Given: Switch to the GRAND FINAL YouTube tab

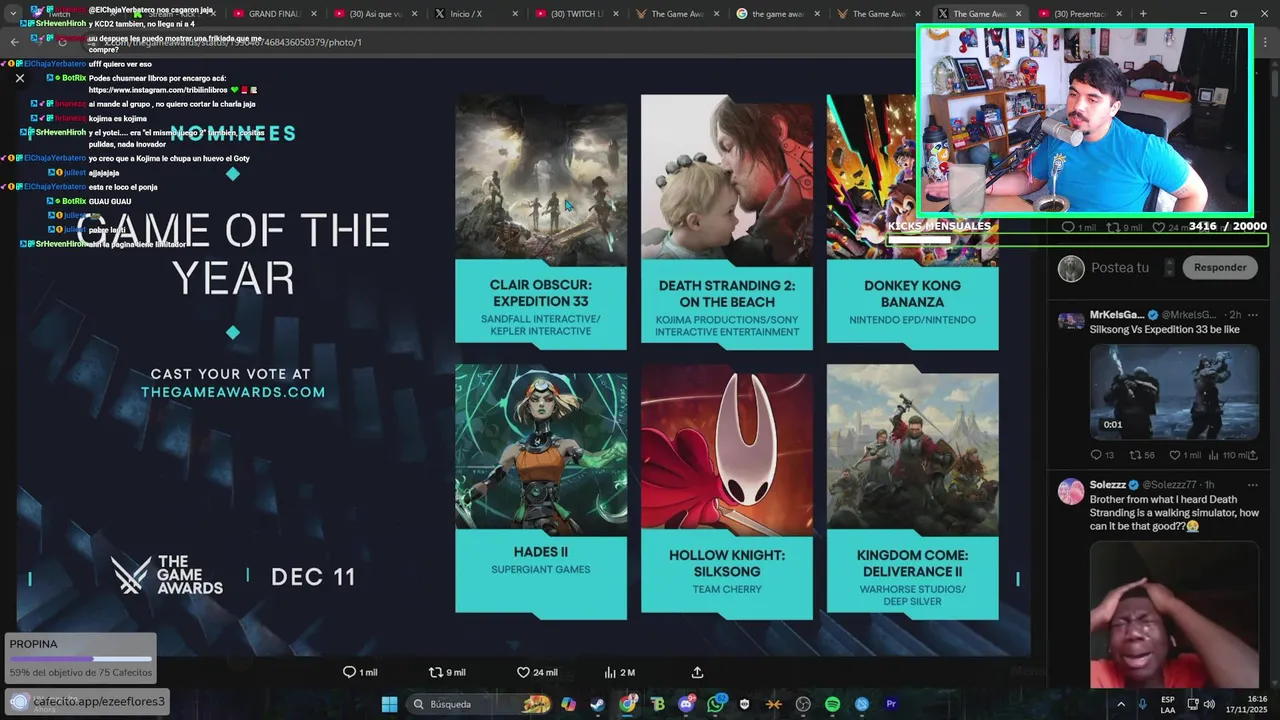Looking at the screenshot, I should (274, 14).
